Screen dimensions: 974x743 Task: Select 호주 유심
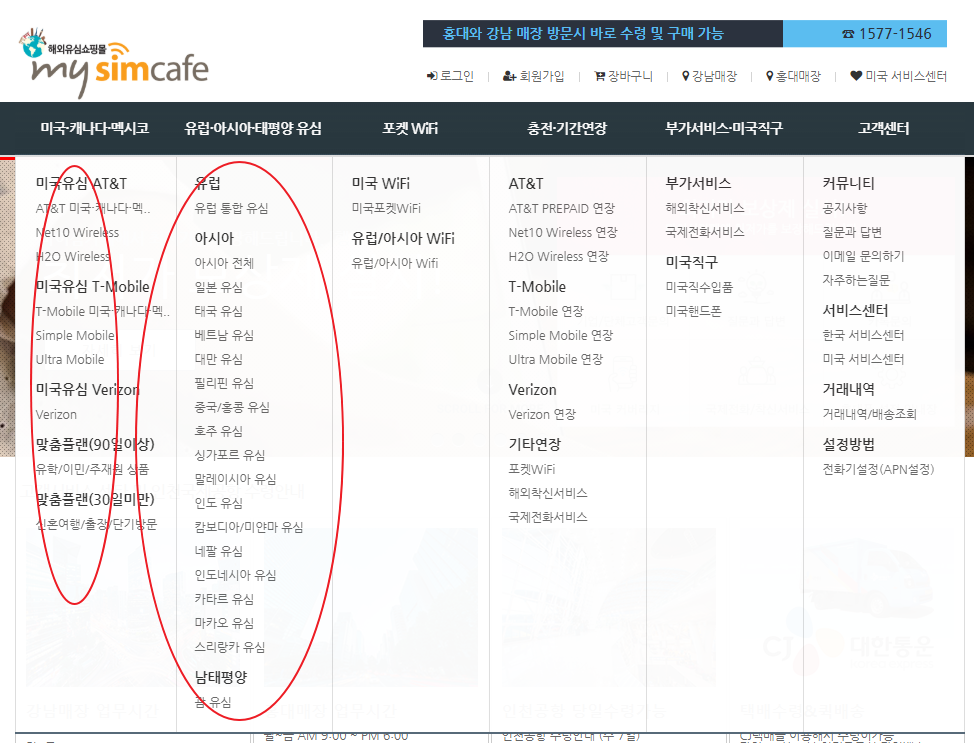point(219,431)
